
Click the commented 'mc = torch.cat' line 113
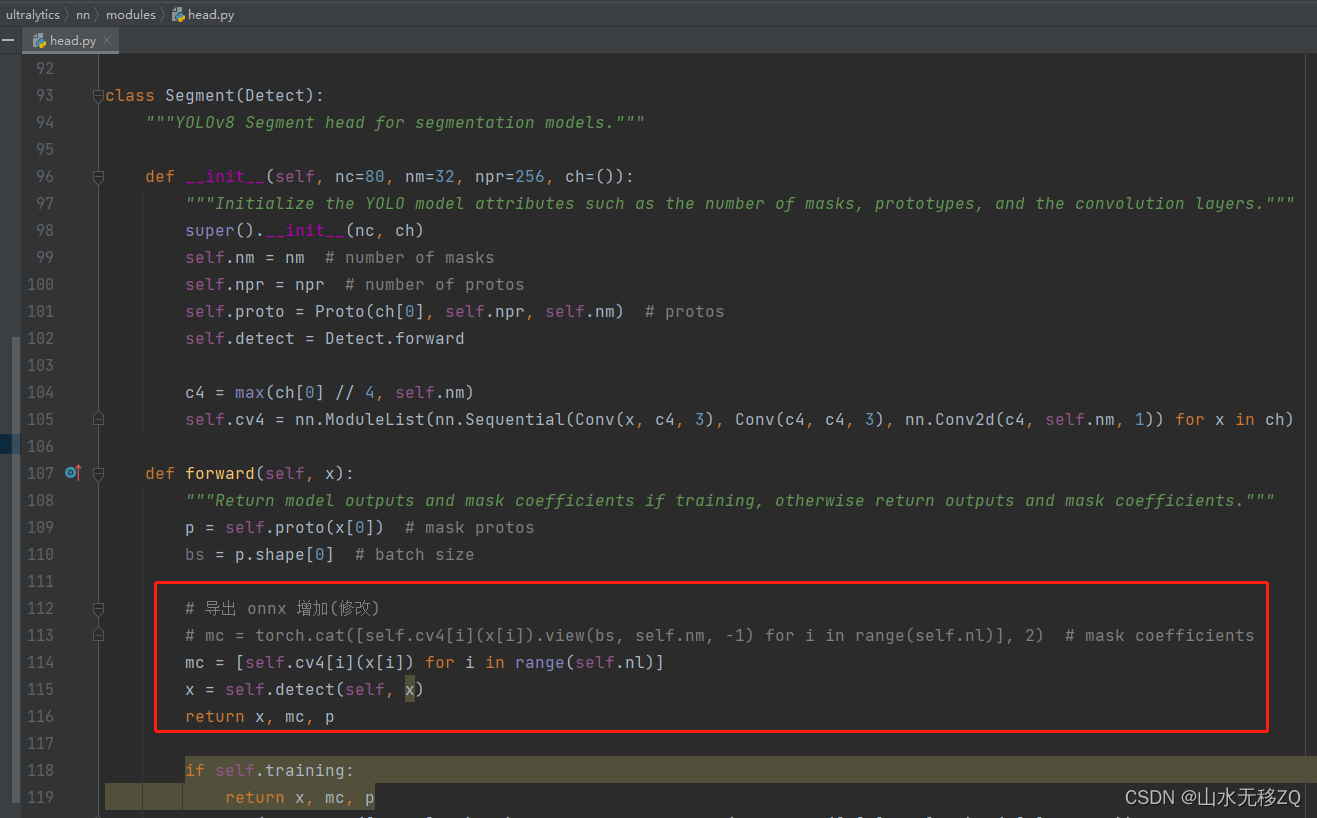[x=720, y=636]
